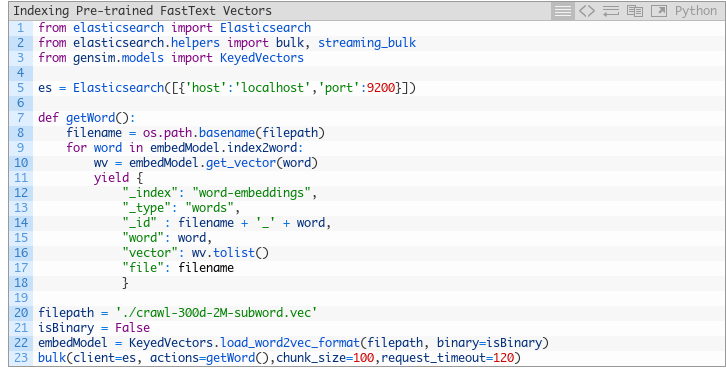Click 'streaming_bulk' on line 2
The image size is (726, 370).
point(367,43)
